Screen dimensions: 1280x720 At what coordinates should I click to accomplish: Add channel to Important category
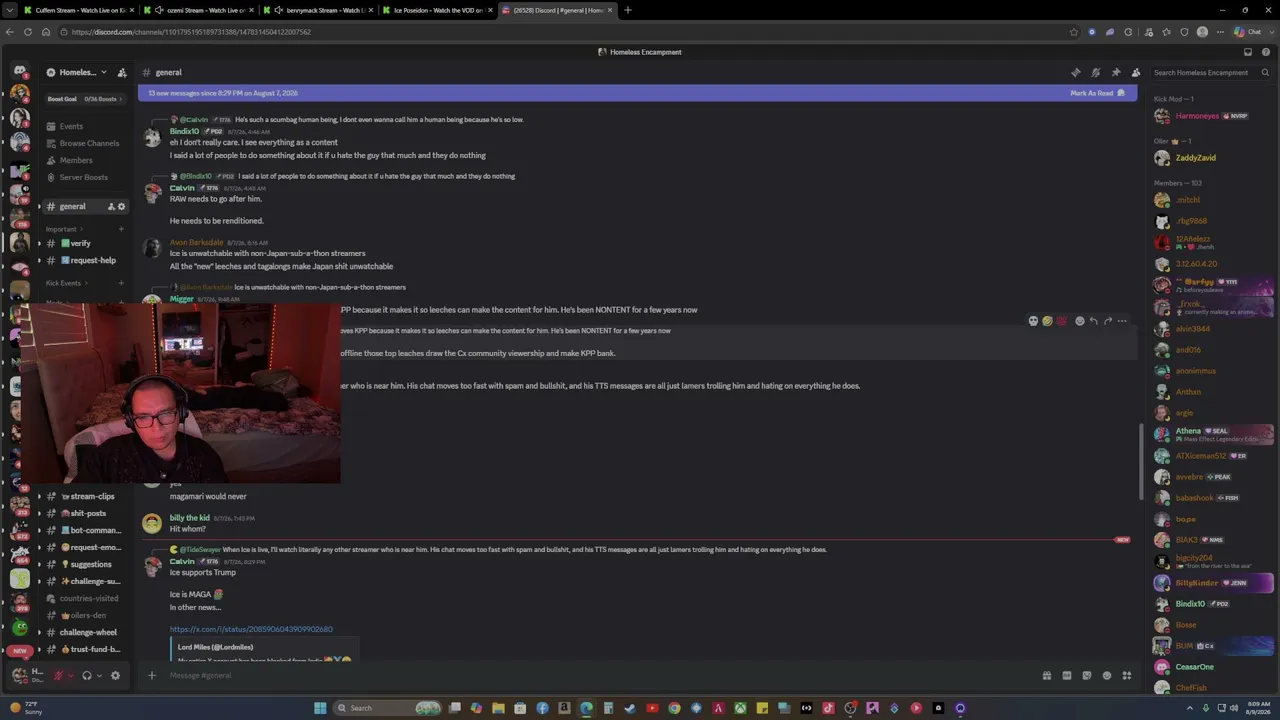pyautogui.click(x=122, y=229)
